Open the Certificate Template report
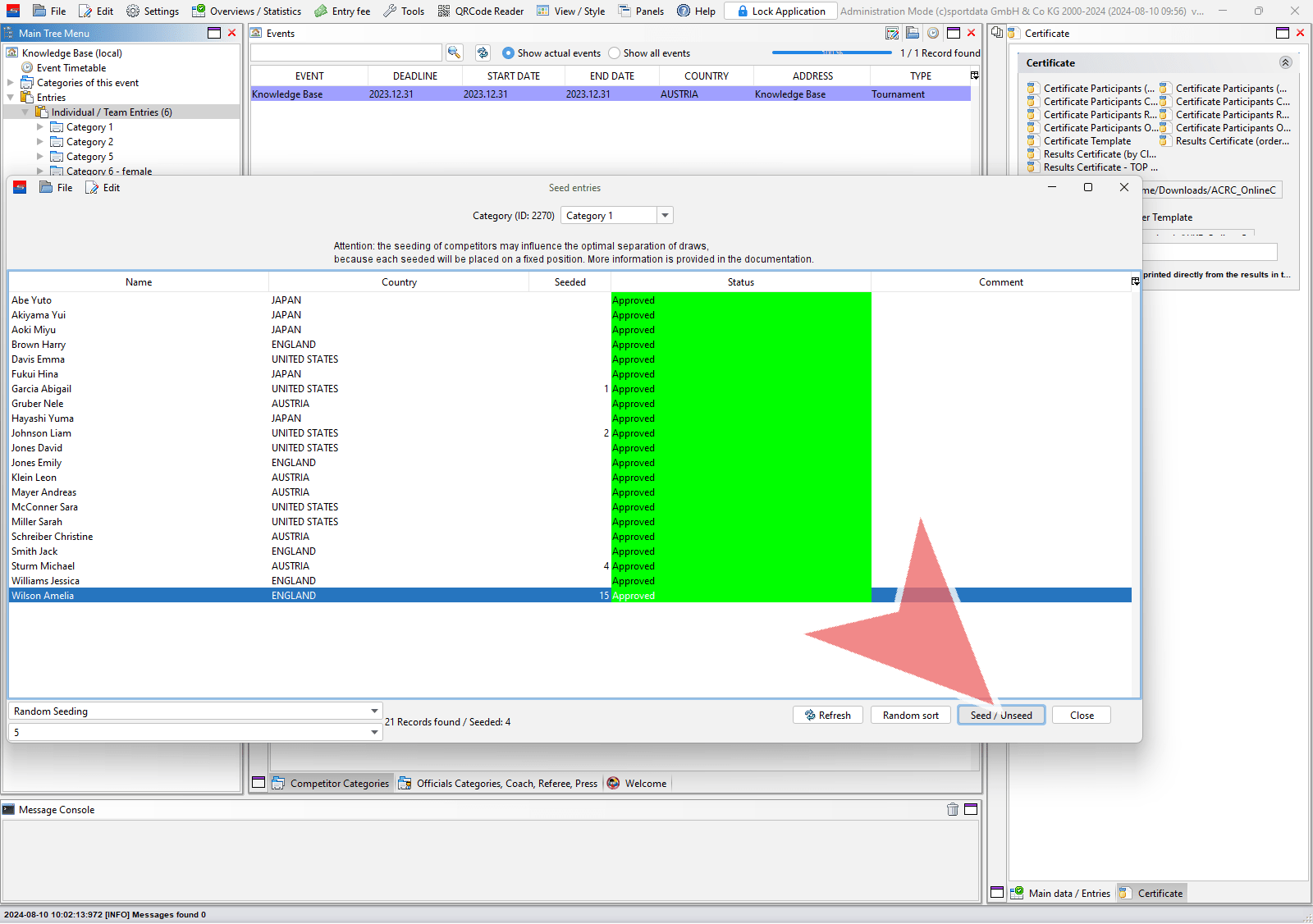This screenshot has width=1313, height=924. click(x=1087, y=141)
